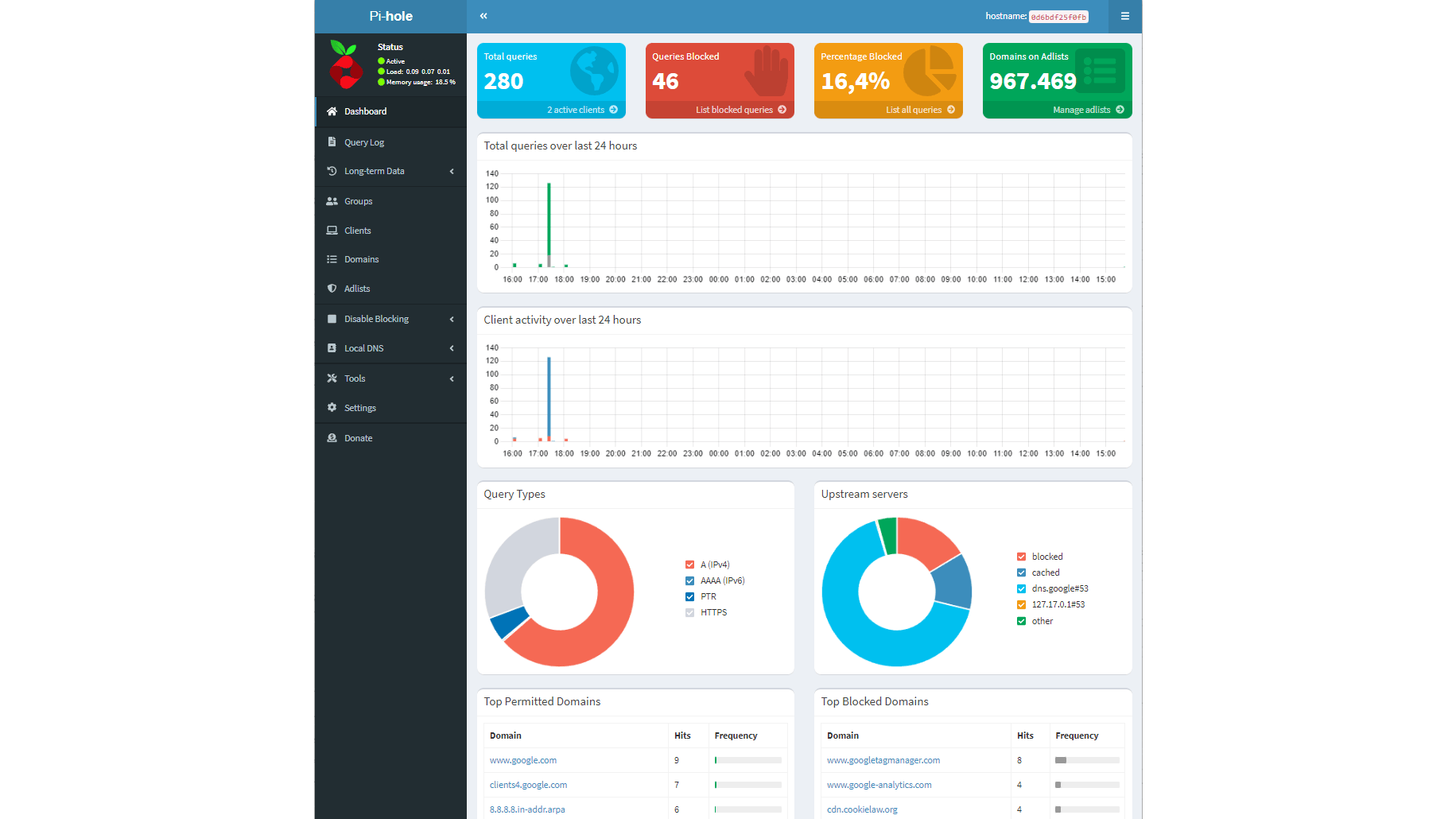
Task: Click the Groups people icon
Action: point(332,201)
